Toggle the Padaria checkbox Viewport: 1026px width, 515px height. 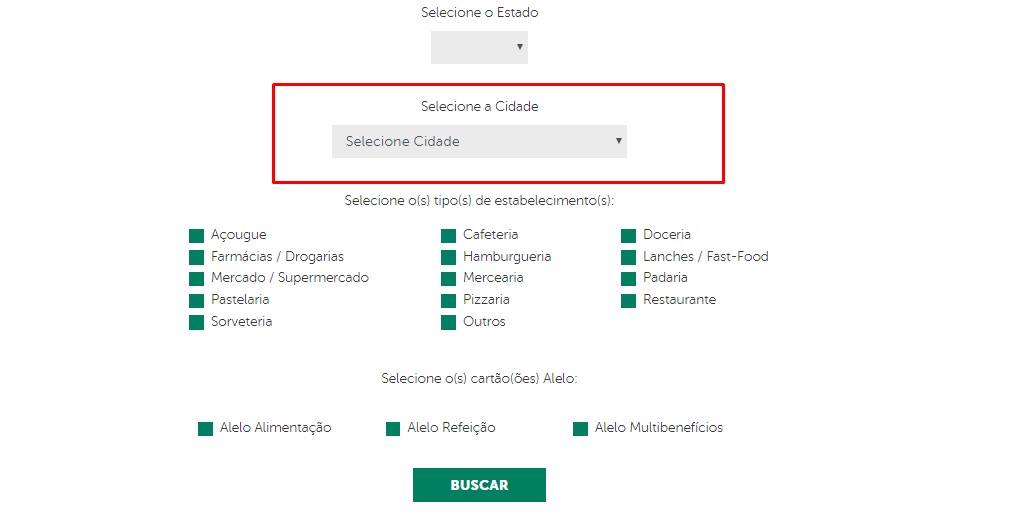click(628, 279)
